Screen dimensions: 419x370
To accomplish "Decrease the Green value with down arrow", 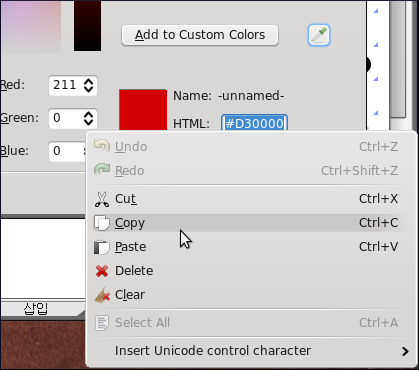I will (88, 122).
